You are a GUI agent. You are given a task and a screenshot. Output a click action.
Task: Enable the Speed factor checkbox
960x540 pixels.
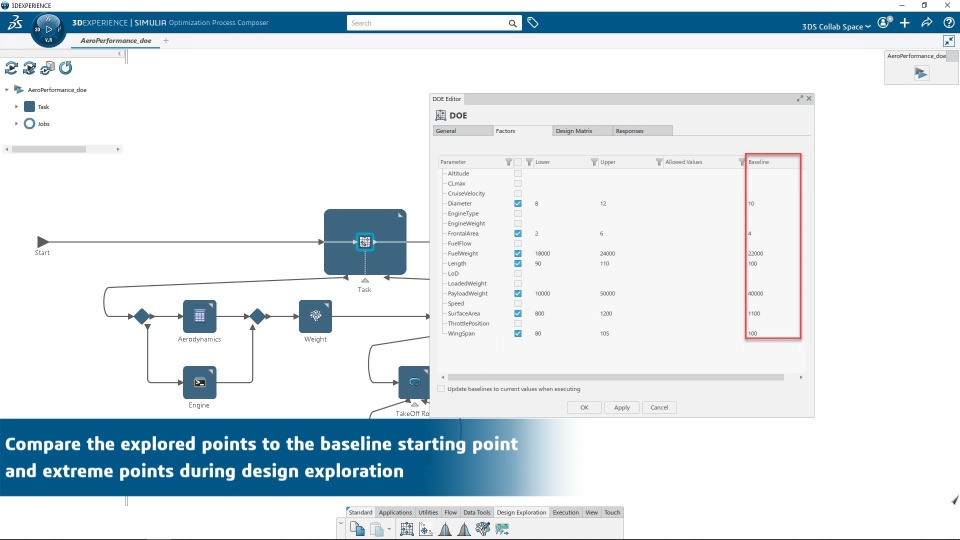pos(518,304)
